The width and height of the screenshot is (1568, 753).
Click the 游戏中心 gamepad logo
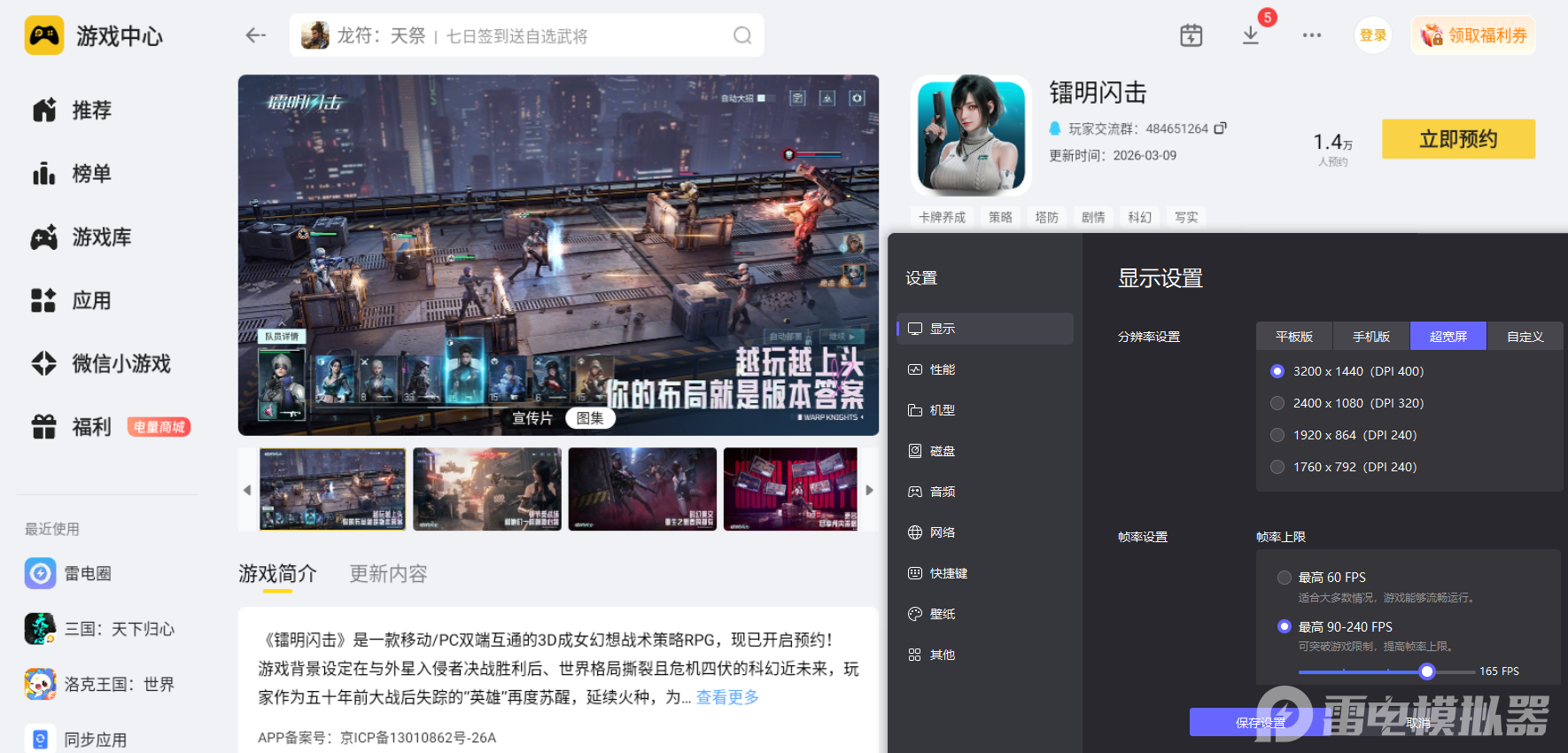point(44,35)
